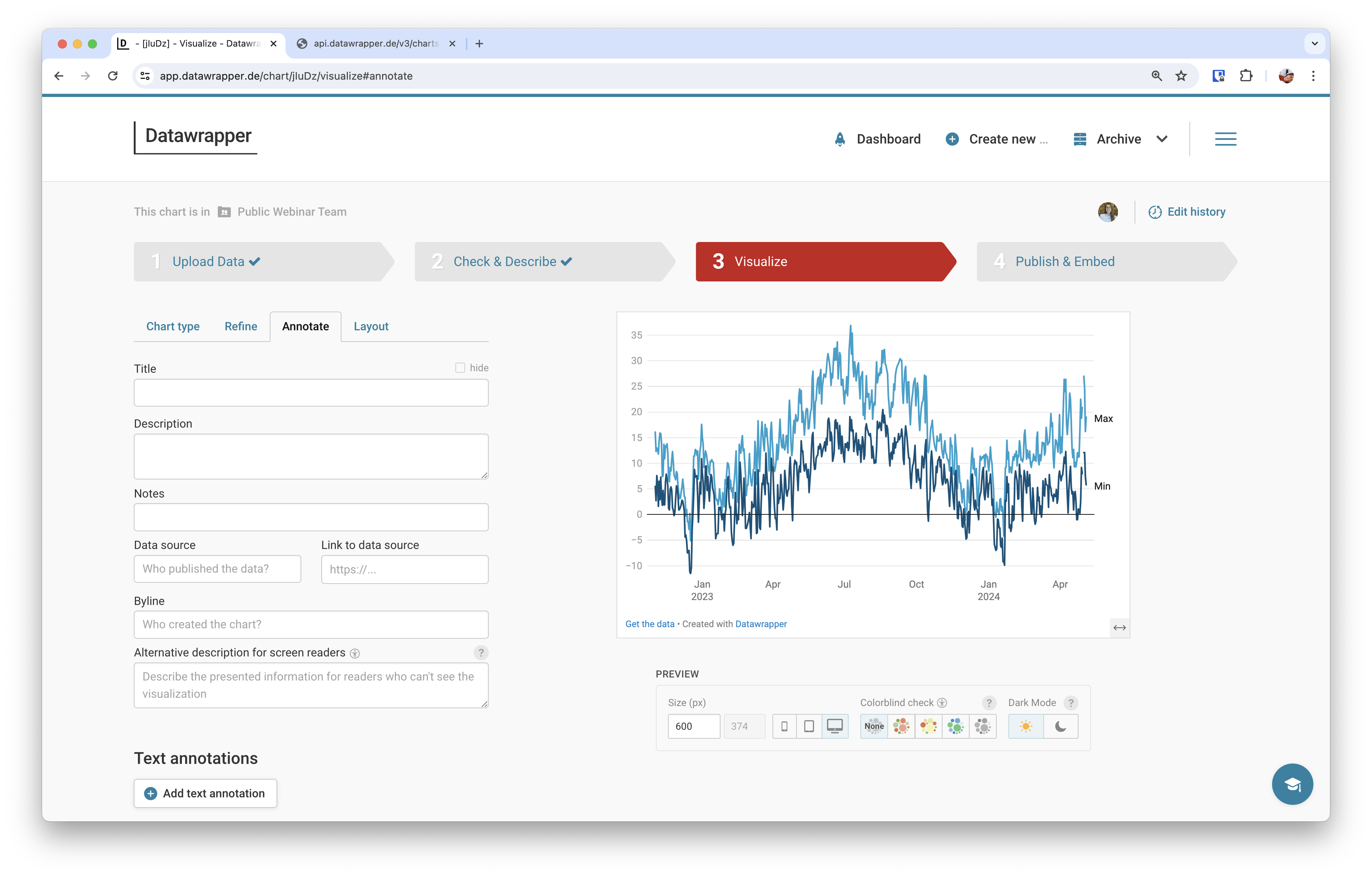
Task: Open Edit history
Action: click(1187, 212)
